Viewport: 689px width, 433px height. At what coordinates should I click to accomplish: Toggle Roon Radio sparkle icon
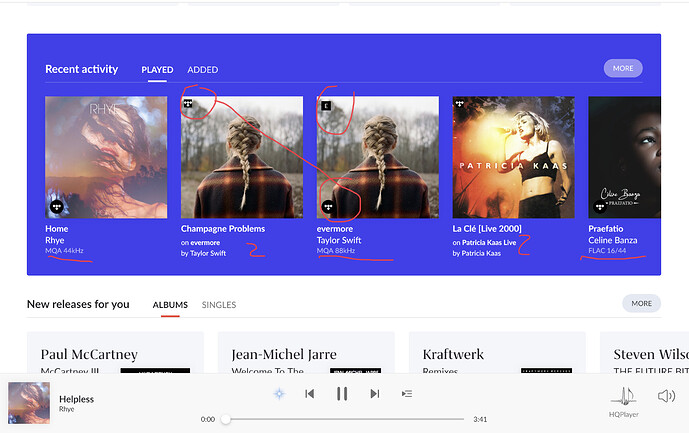[x=279, y=393]
